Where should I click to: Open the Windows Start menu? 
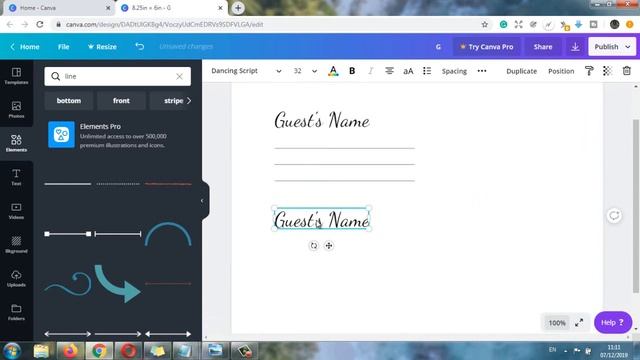click(x=12, y=351)
